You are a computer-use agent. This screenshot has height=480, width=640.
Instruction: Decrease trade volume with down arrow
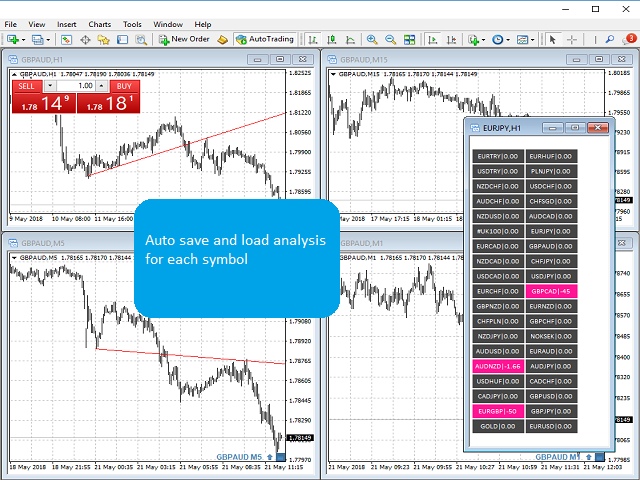(x=50, y=86)
